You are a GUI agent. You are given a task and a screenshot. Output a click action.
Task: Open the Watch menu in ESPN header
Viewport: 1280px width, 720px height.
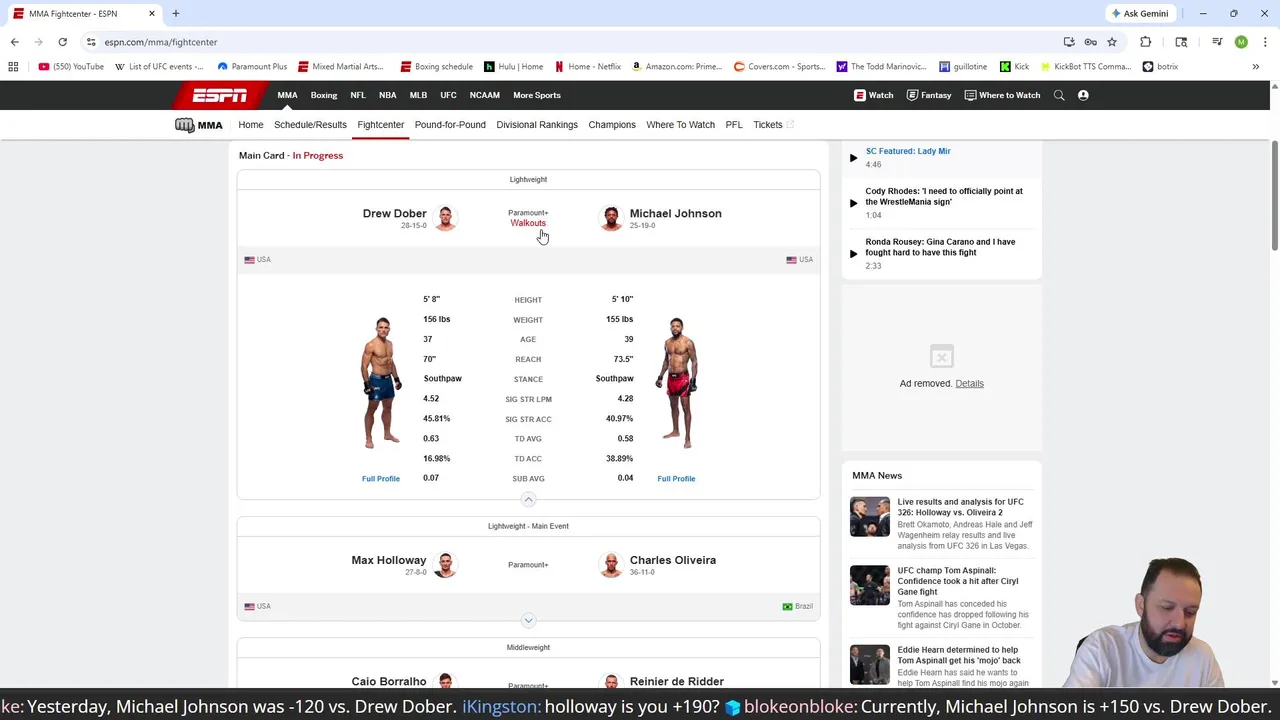[873, 95]
